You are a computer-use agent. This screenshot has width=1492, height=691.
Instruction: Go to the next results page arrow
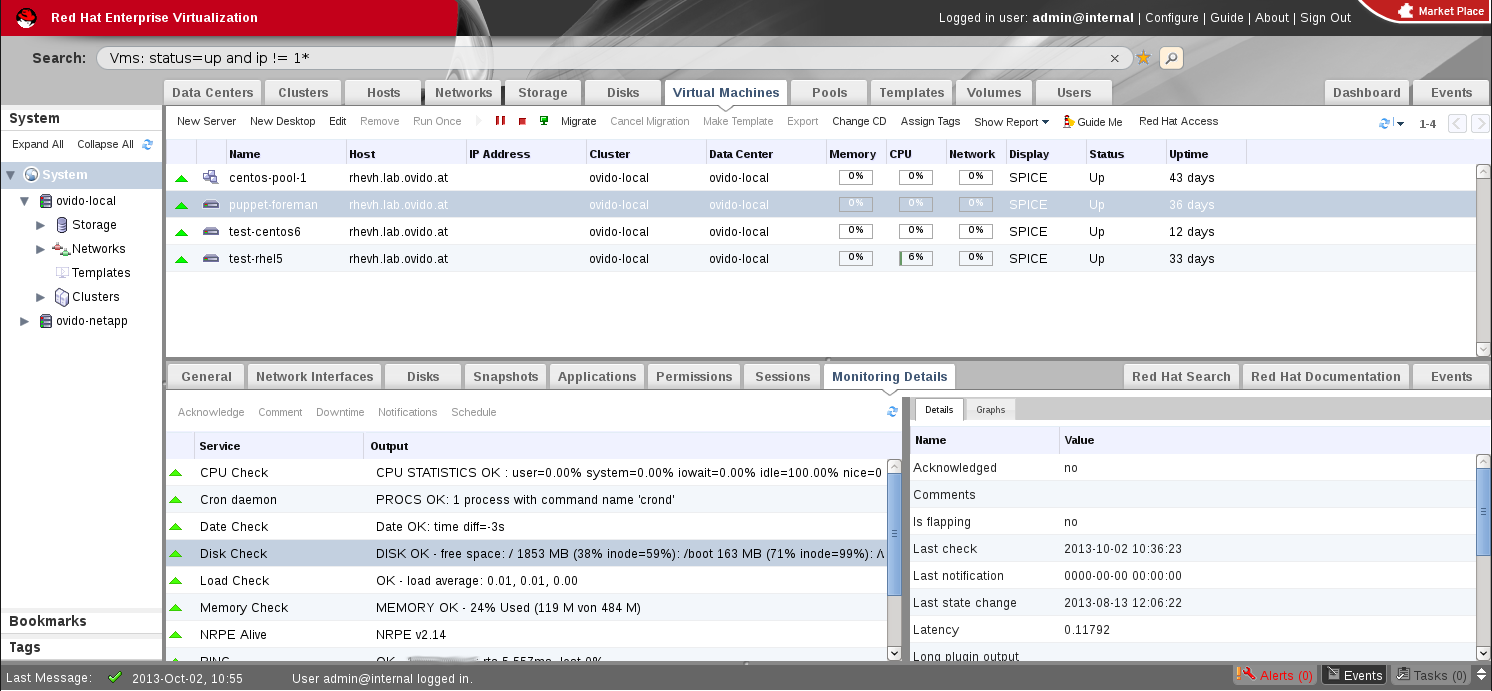coord(1480,124)
